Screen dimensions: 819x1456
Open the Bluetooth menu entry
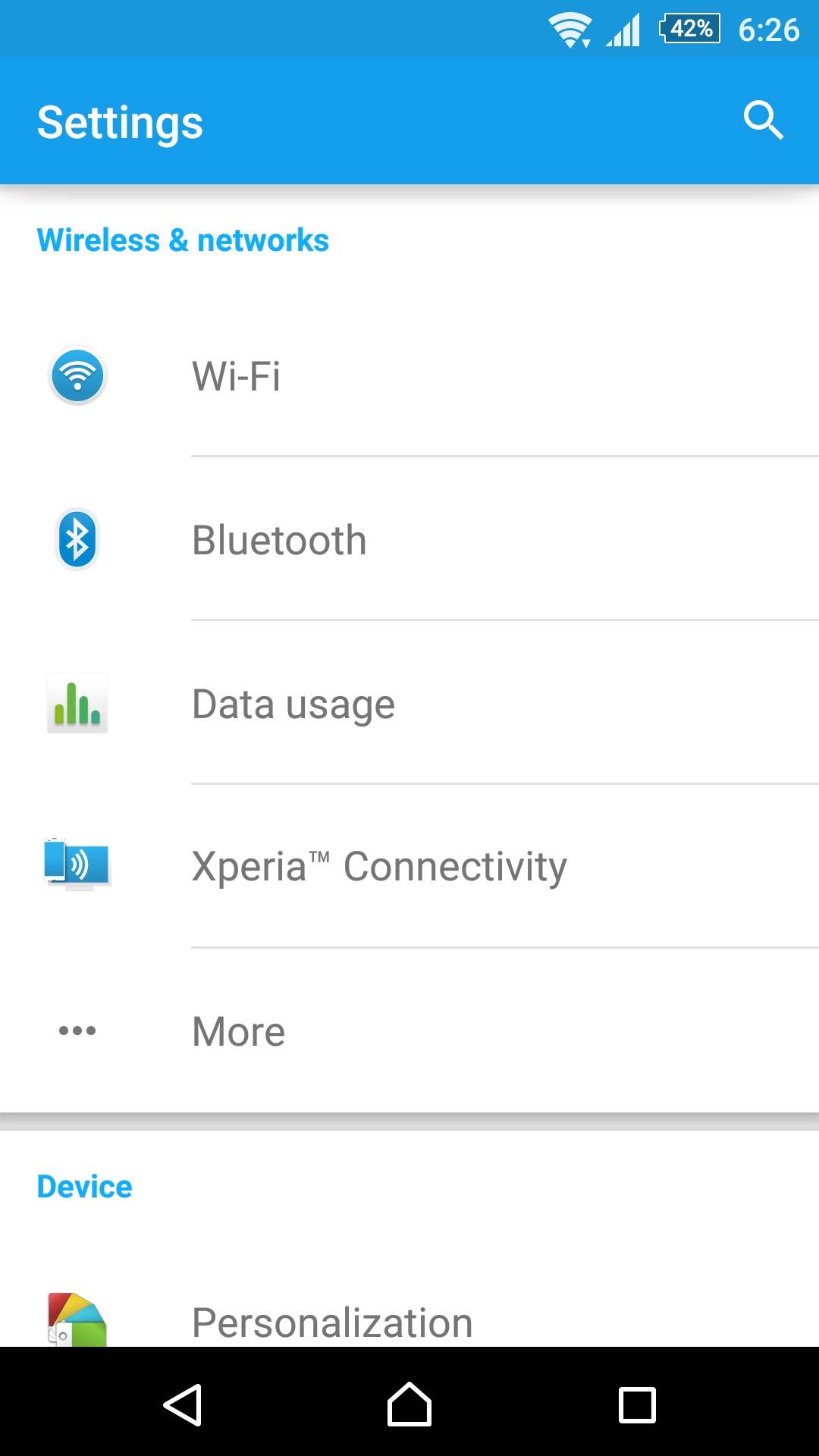click(x=279, y=540)
